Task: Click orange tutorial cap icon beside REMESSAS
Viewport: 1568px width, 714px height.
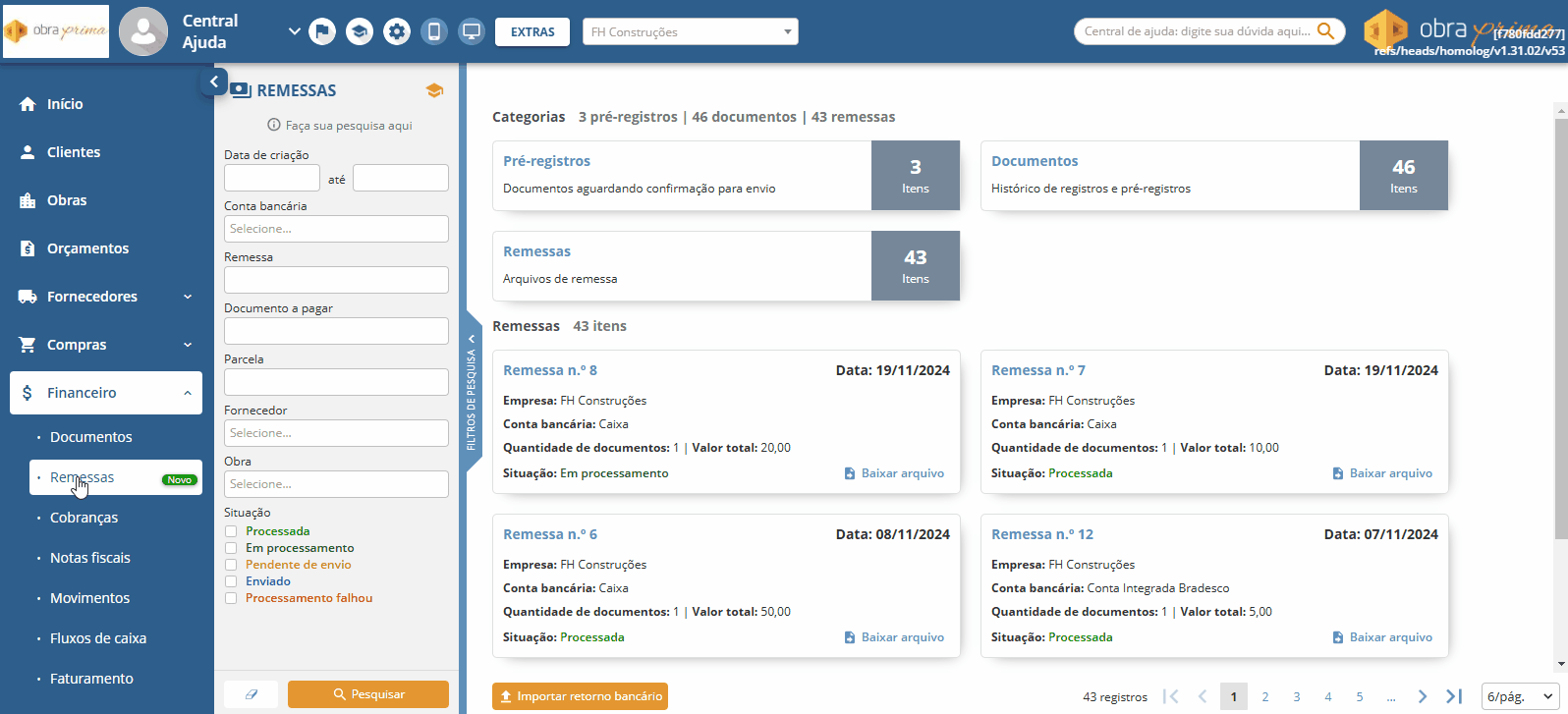Action: coord(434,90)
